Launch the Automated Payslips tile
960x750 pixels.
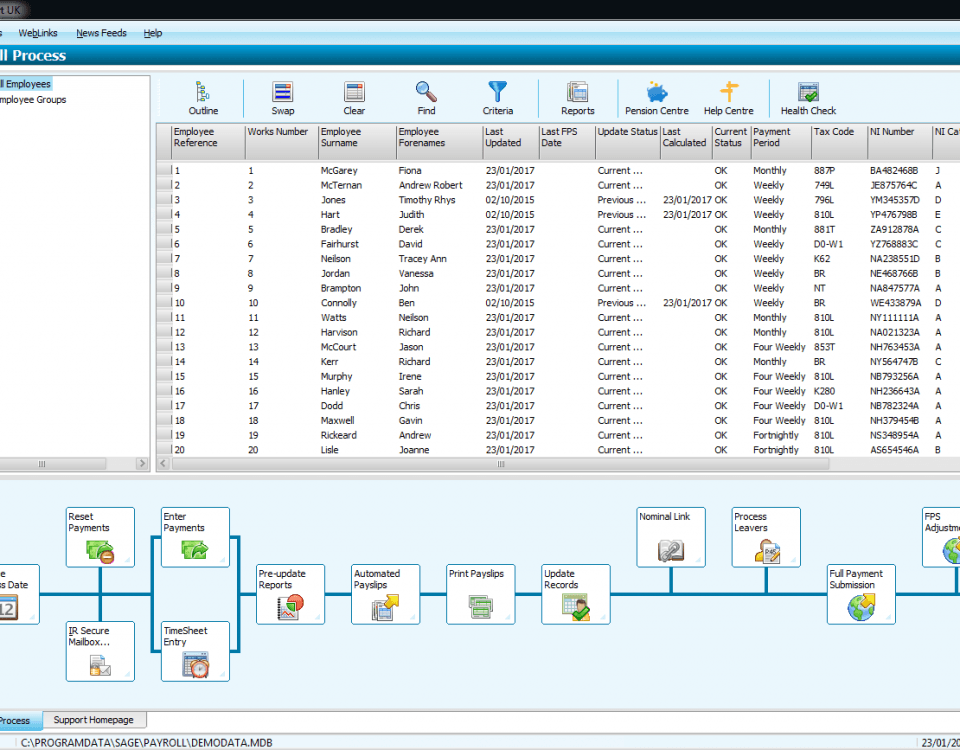(x=386, y=594)
